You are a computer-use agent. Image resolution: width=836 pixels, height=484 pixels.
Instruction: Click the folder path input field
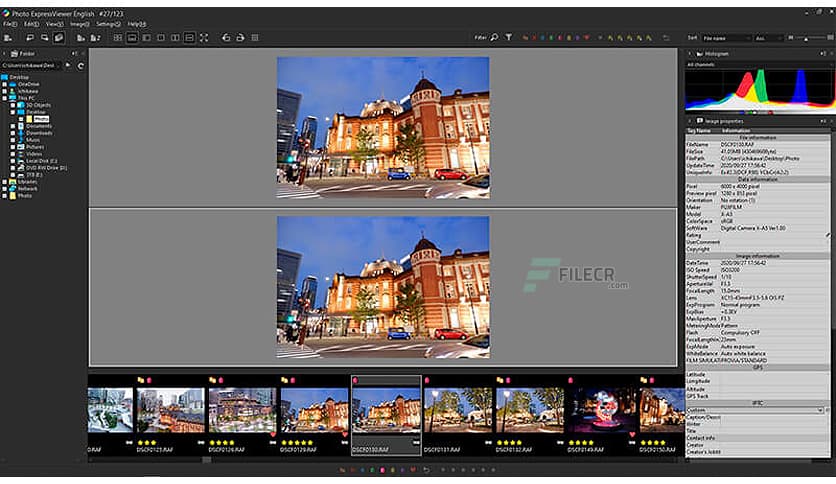pyautogui.click(x=32, y=66)
